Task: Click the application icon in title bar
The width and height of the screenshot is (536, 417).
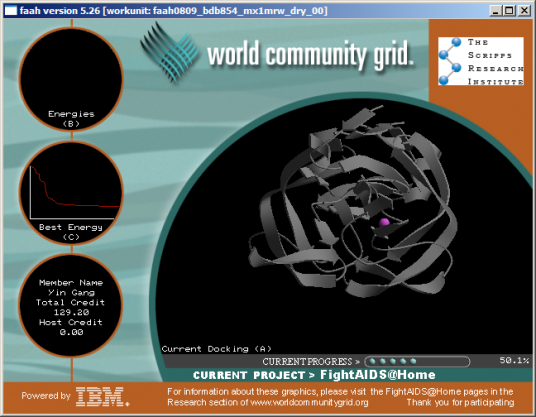Action: (x=11, y=11)
